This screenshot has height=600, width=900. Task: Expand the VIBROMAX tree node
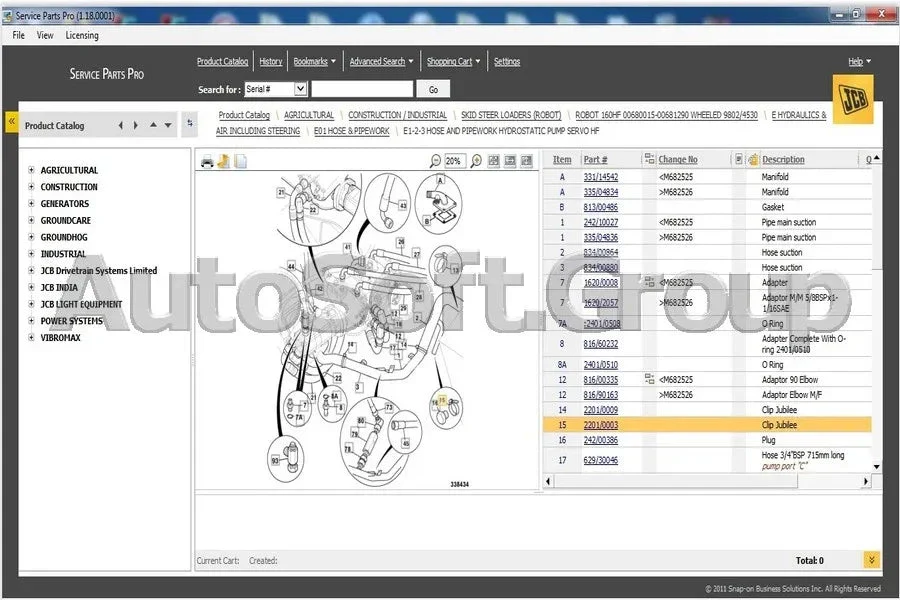pyautogui.click(x=32, y=337)
